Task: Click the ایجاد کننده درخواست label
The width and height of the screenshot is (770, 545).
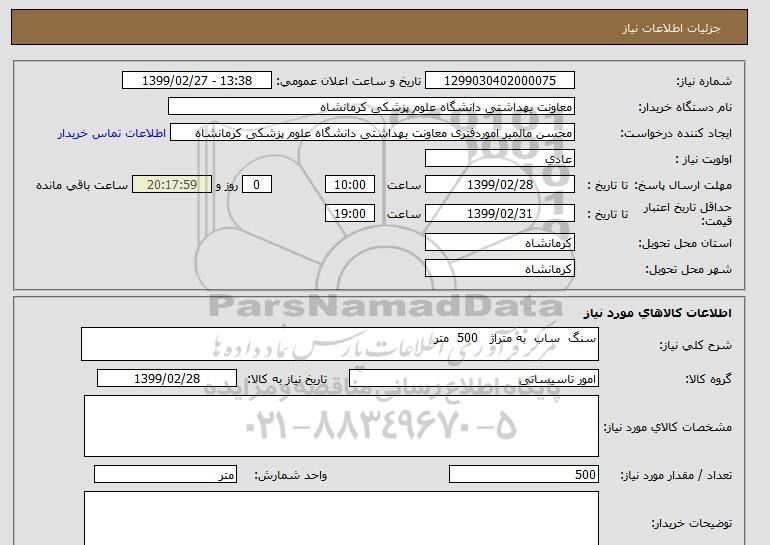Action: click(x=676, y=134)
